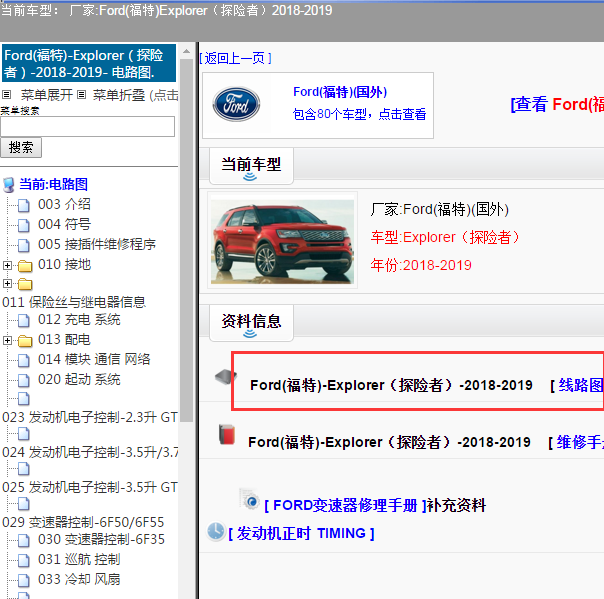Image resolution: width=604 pixels, height=599 pixels.
Task: Open 023 发动机电子控制-2.3升 GT tree item
Action: 90,418
